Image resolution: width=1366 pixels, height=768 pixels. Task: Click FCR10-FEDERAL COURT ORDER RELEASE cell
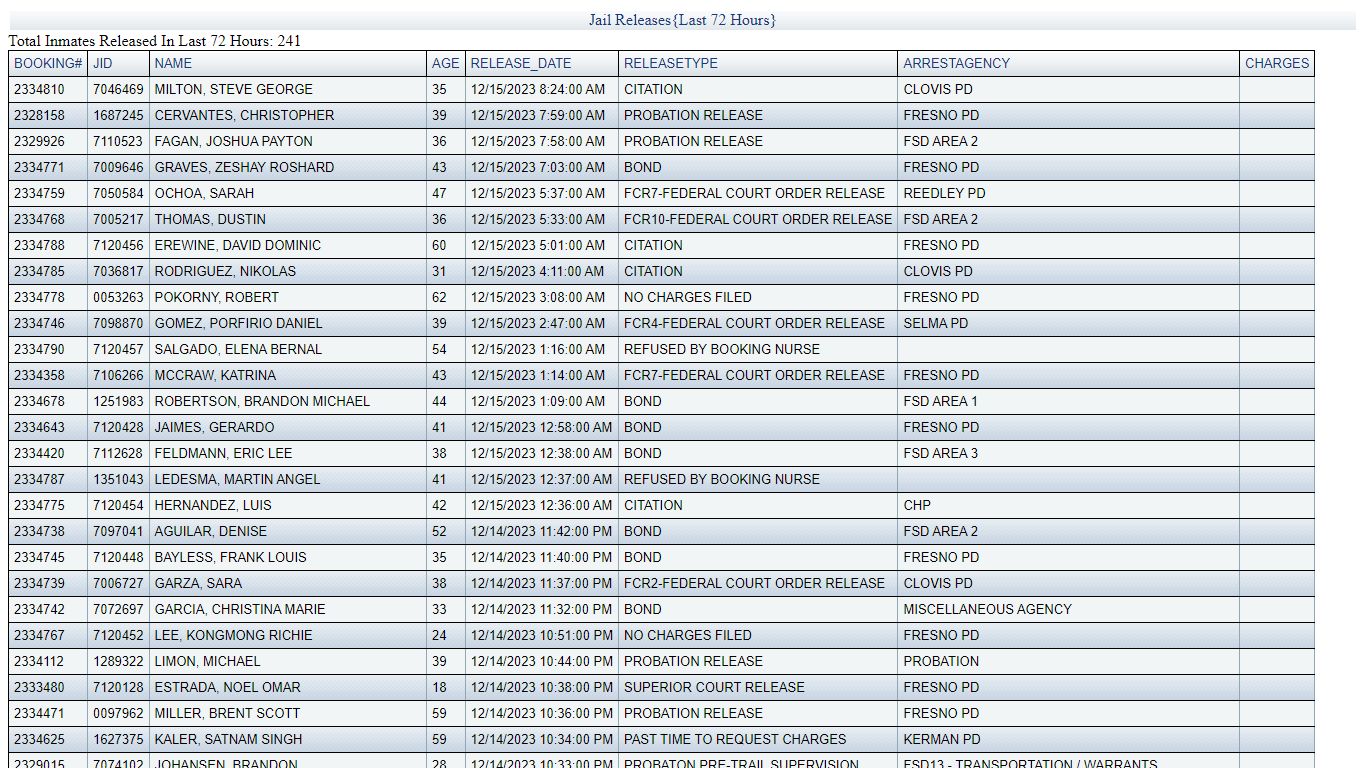pyautogui.click(x=758, y=219)
